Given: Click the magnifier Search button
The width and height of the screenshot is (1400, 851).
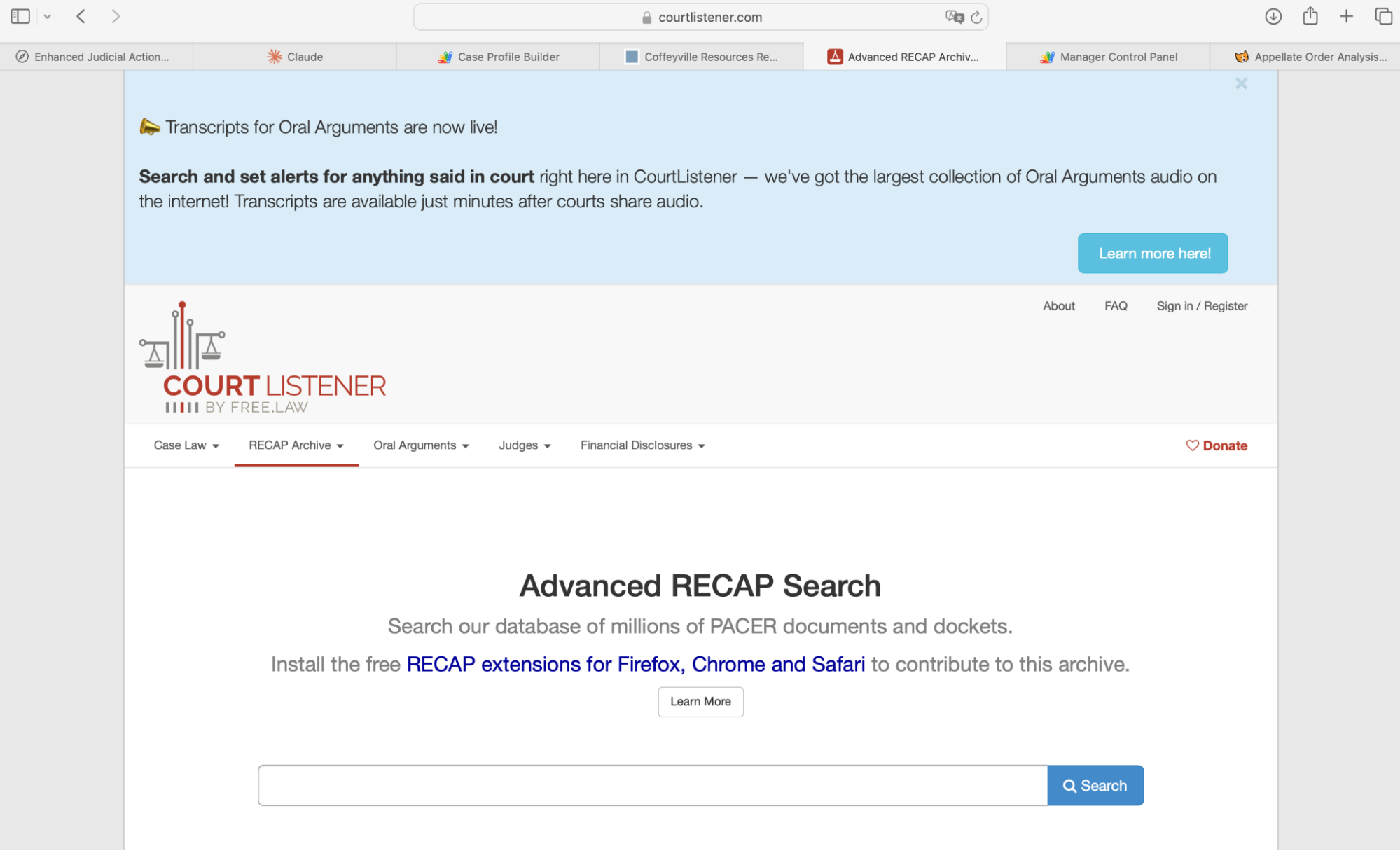Looking at the screenshot, I should point(1095,785).
